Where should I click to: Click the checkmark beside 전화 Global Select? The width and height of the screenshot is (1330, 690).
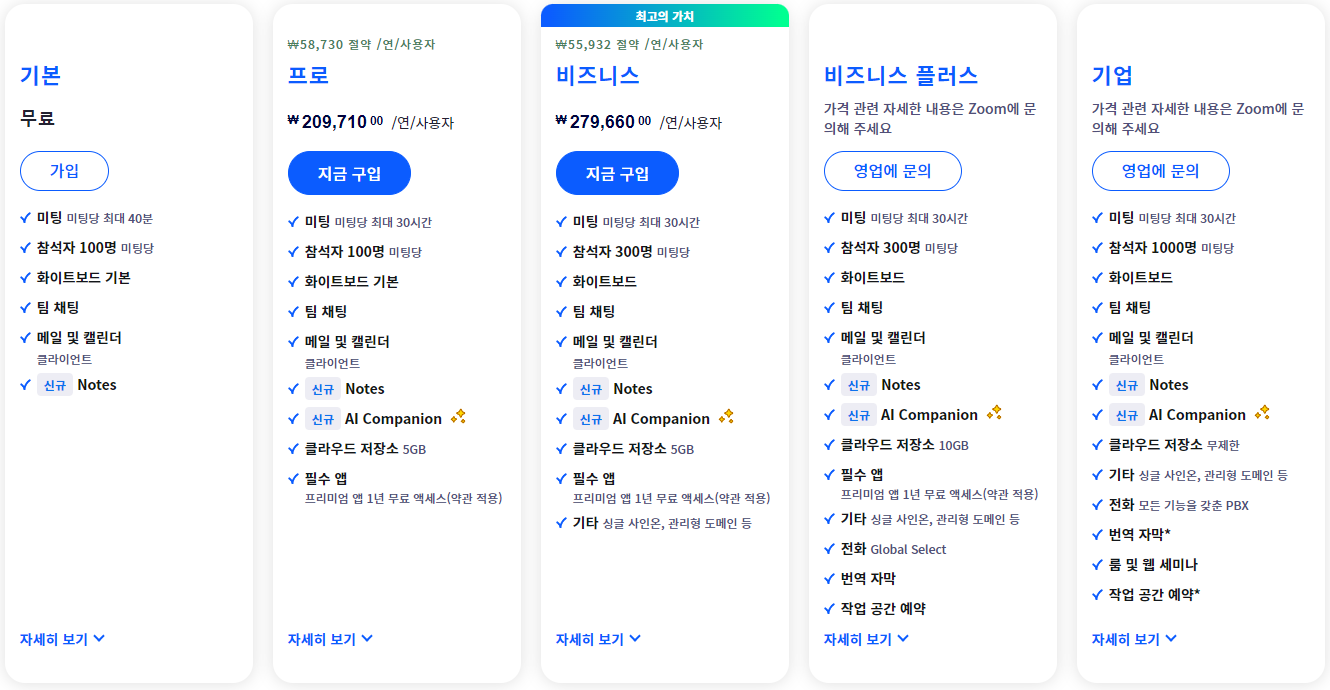click(828, 548)
